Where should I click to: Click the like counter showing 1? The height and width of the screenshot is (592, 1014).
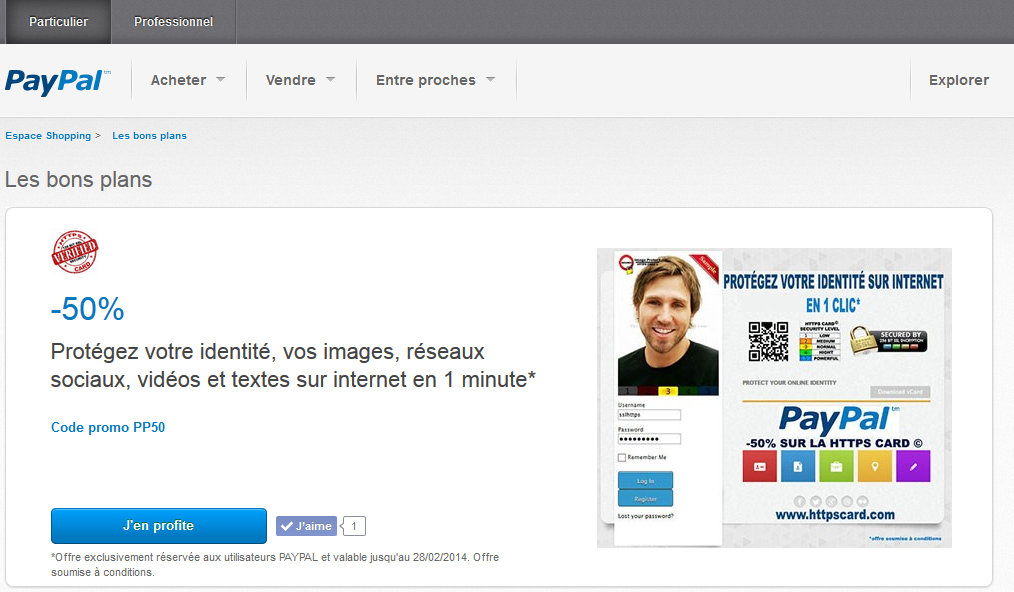click(354, 526)
